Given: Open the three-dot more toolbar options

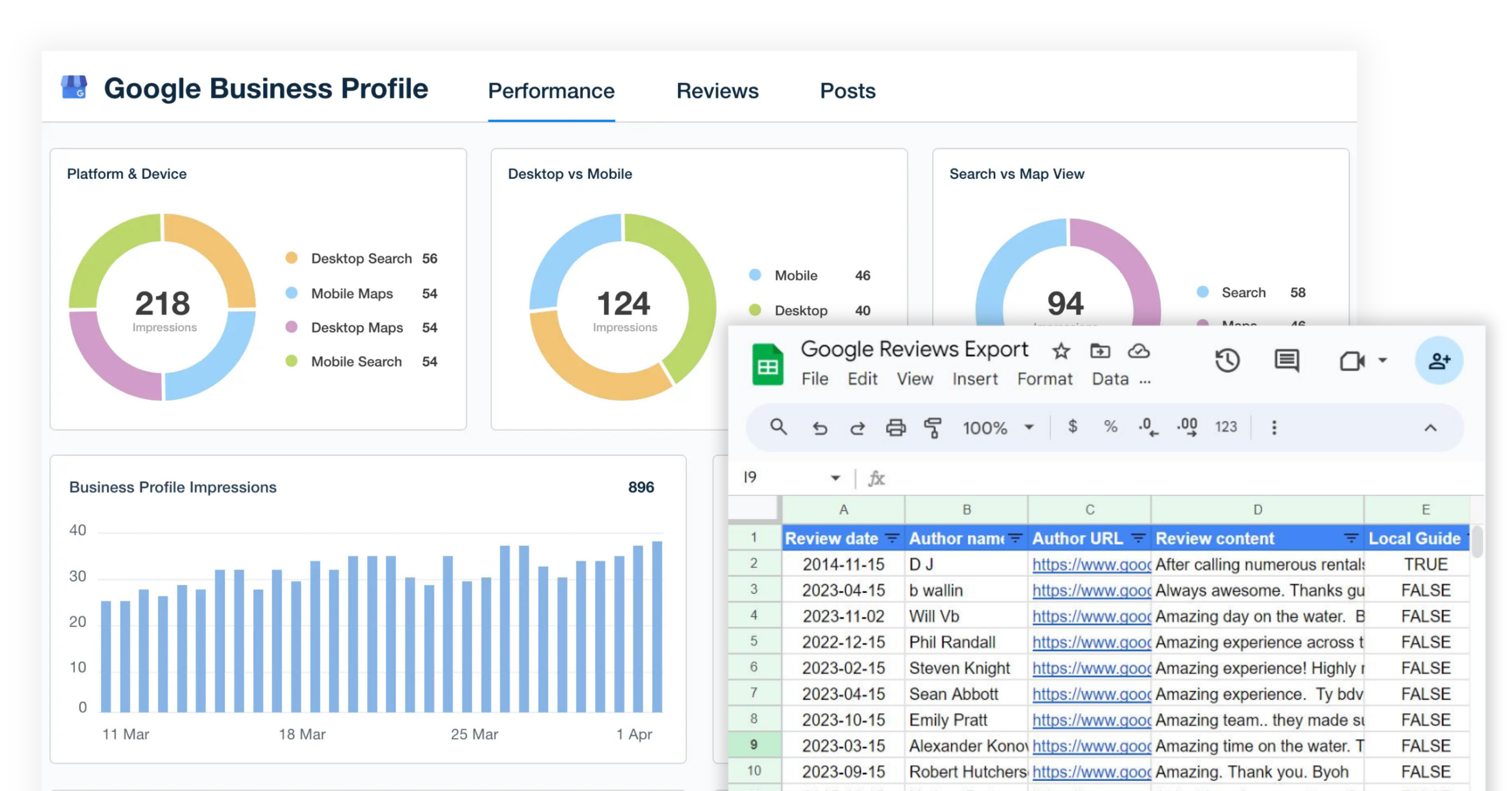Looking at the screenshot, I should pyautogui.click(x=1274, y=427).
